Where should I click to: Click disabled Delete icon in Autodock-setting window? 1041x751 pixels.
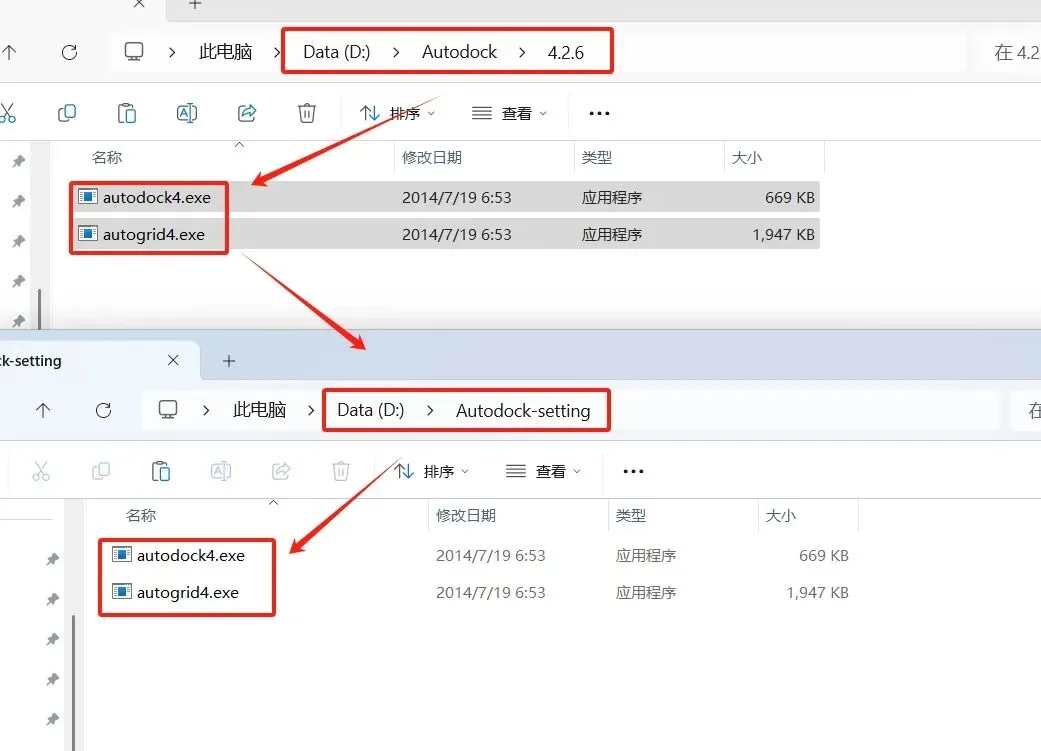[341, 471]
